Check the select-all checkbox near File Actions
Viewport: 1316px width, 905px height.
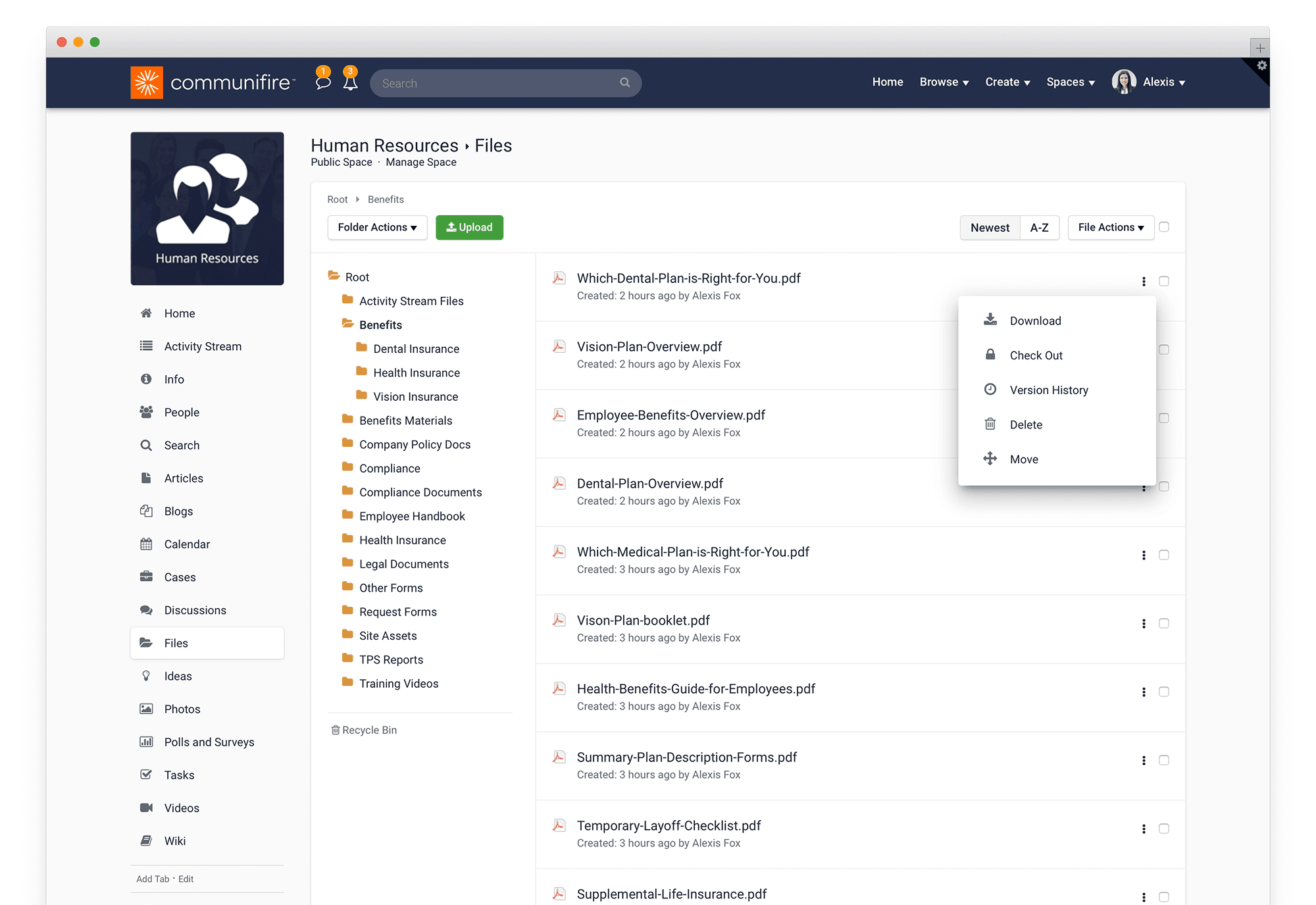pyautogui.click(x=1166, y=227)
